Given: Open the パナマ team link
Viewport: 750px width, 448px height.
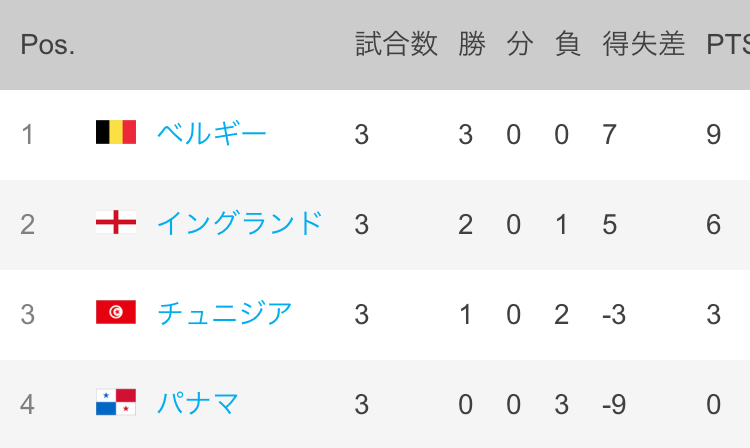Looking at the screenshot, I should coord(198,403).
